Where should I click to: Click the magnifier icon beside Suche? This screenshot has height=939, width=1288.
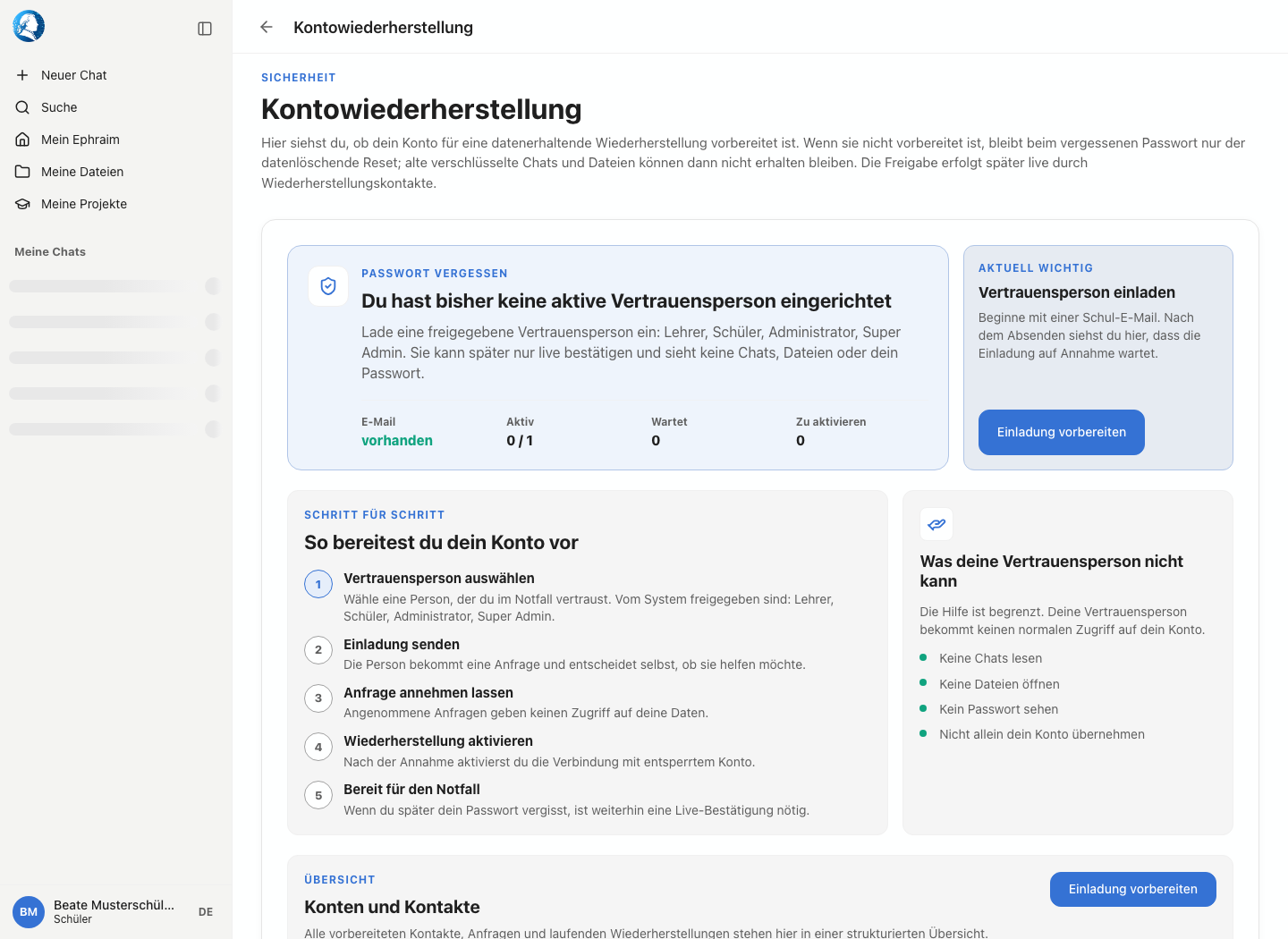pyautogui.click(x=22, y=107)
